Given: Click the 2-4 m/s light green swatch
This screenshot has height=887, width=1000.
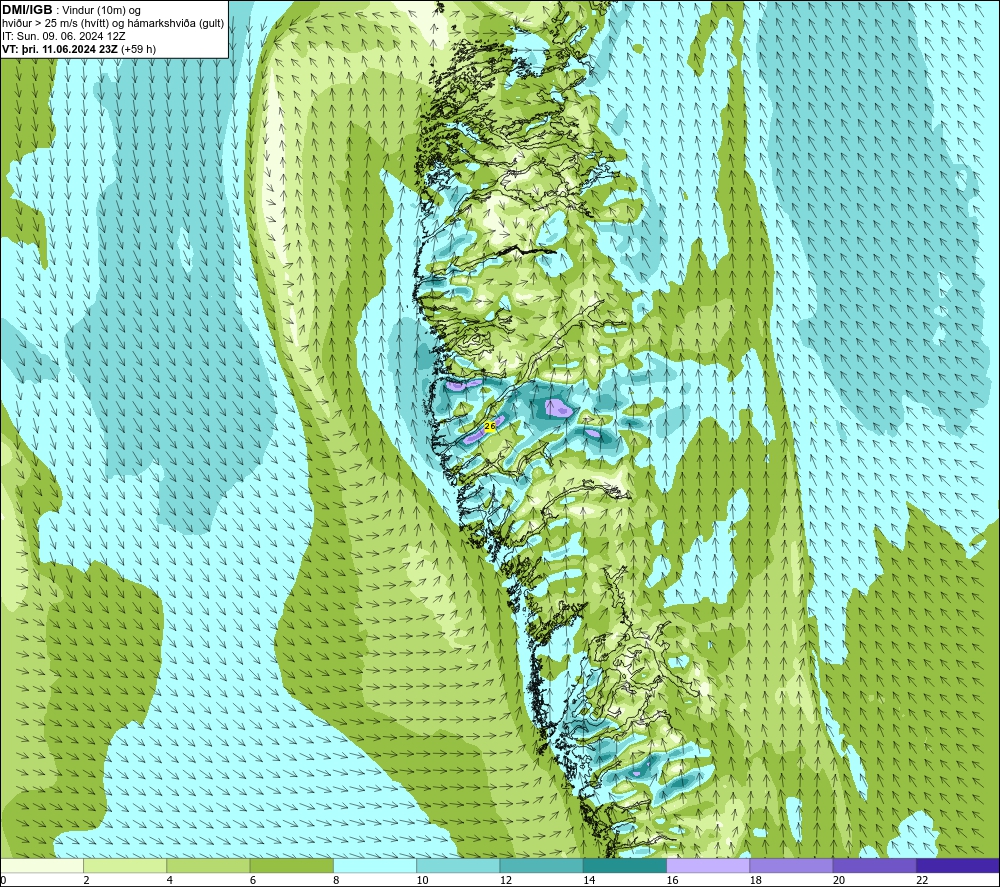Looking at the screenshot, I should pos(125,865).
